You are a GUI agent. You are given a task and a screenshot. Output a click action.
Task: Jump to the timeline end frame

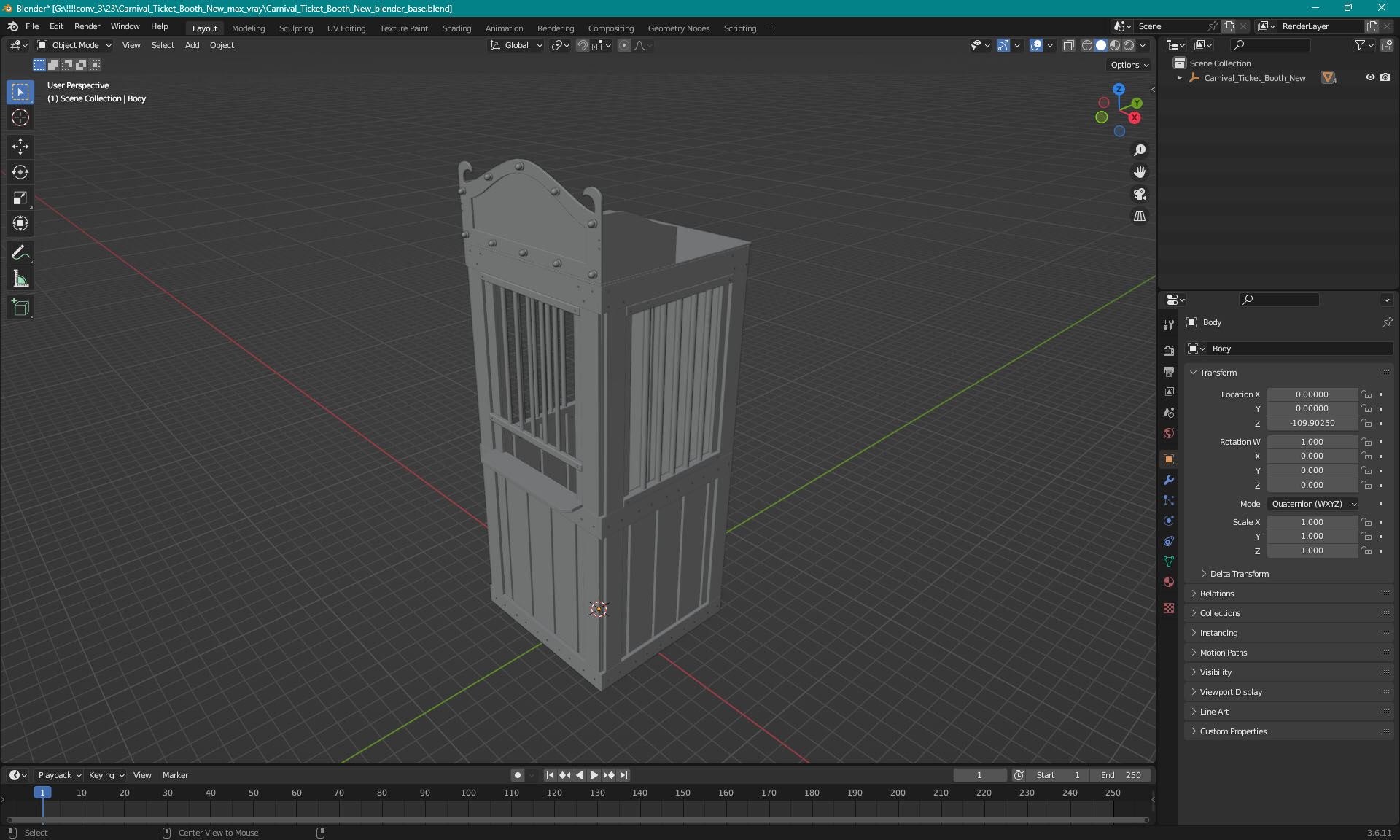tap(623, 775)
